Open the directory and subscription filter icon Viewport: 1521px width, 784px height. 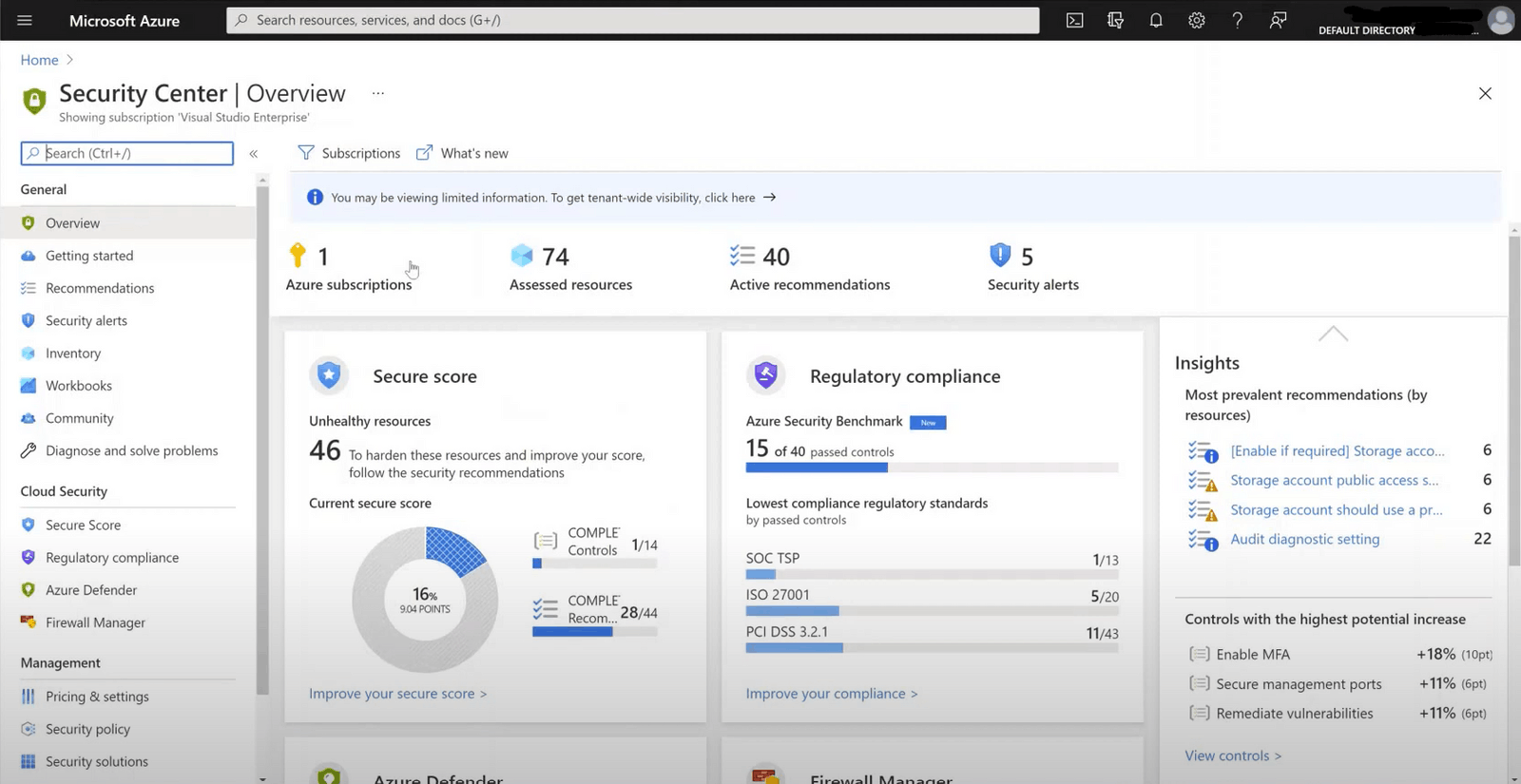click(x=1115, y=20)
